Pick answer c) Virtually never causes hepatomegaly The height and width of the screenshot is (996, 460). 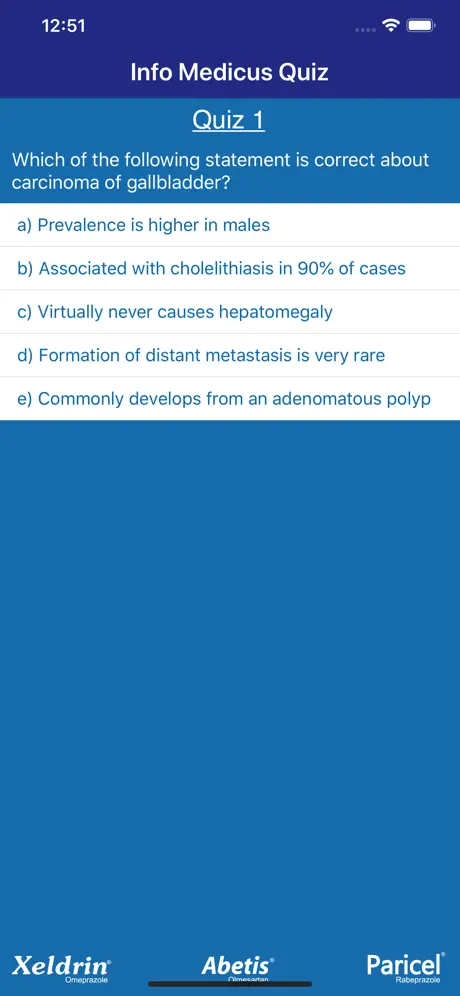pyautogui.click(x=230, y=312)
